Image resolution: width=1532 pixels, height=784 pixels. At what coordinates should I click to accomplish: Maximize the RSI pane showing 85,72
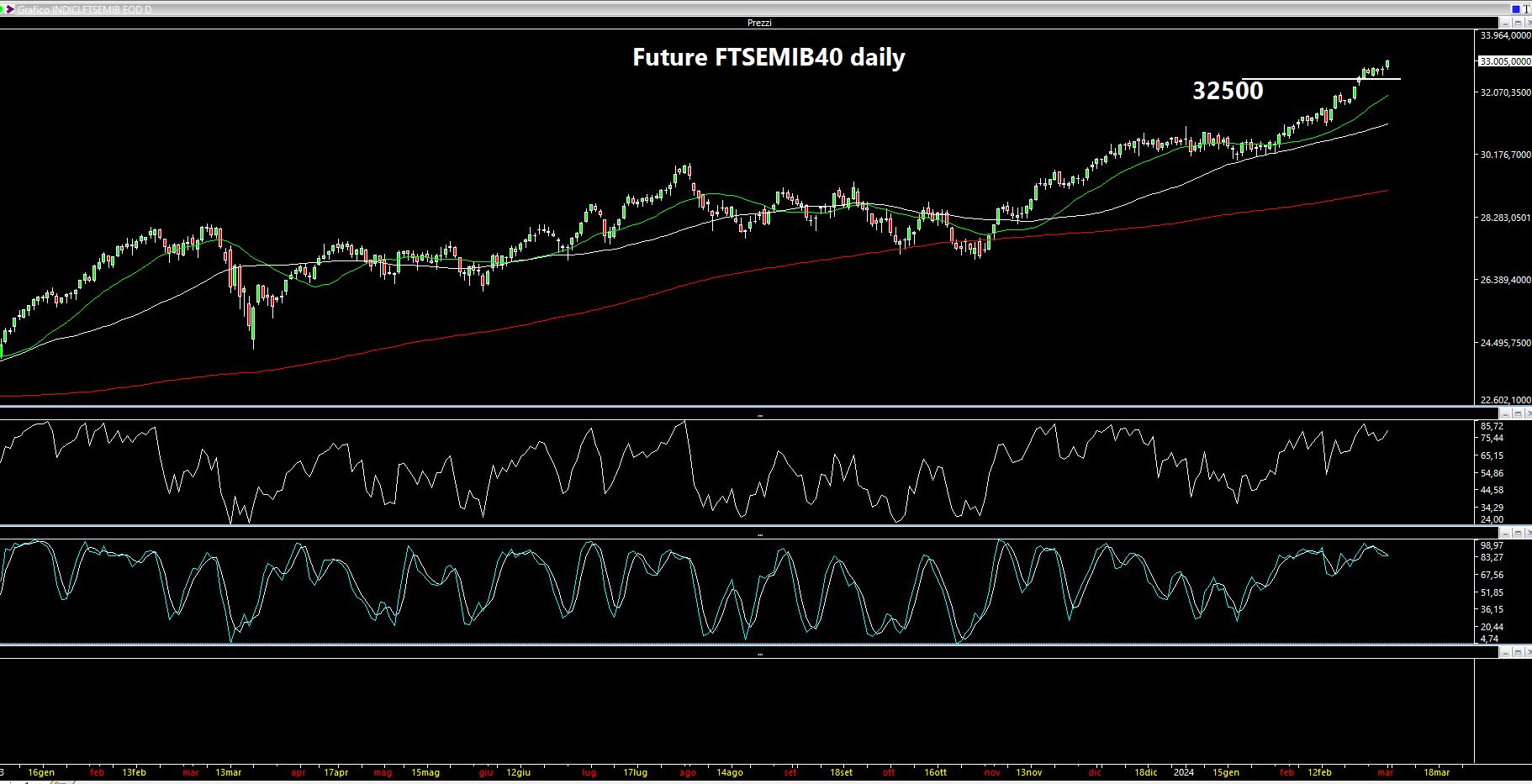pyautogui.click(x=1519, y=413)
